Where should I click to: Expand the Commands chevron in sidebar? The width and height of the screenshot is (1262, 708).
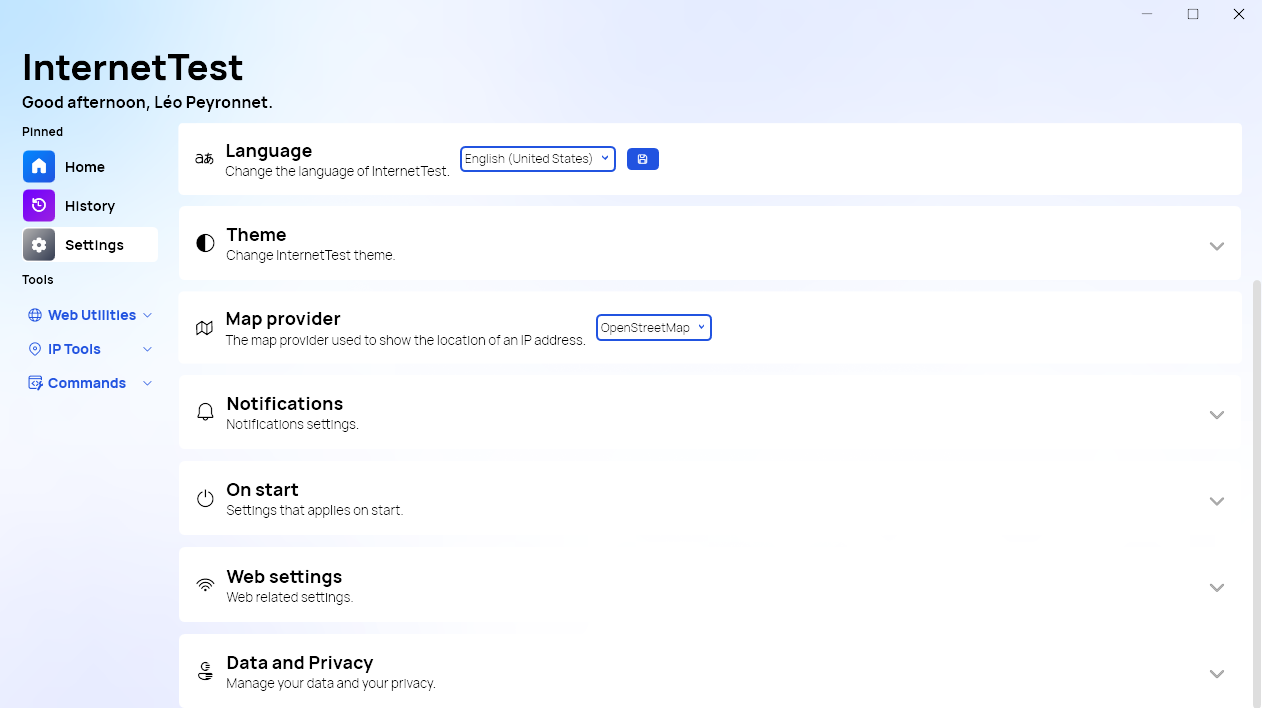pyautogui.click(x=148, y=383)
